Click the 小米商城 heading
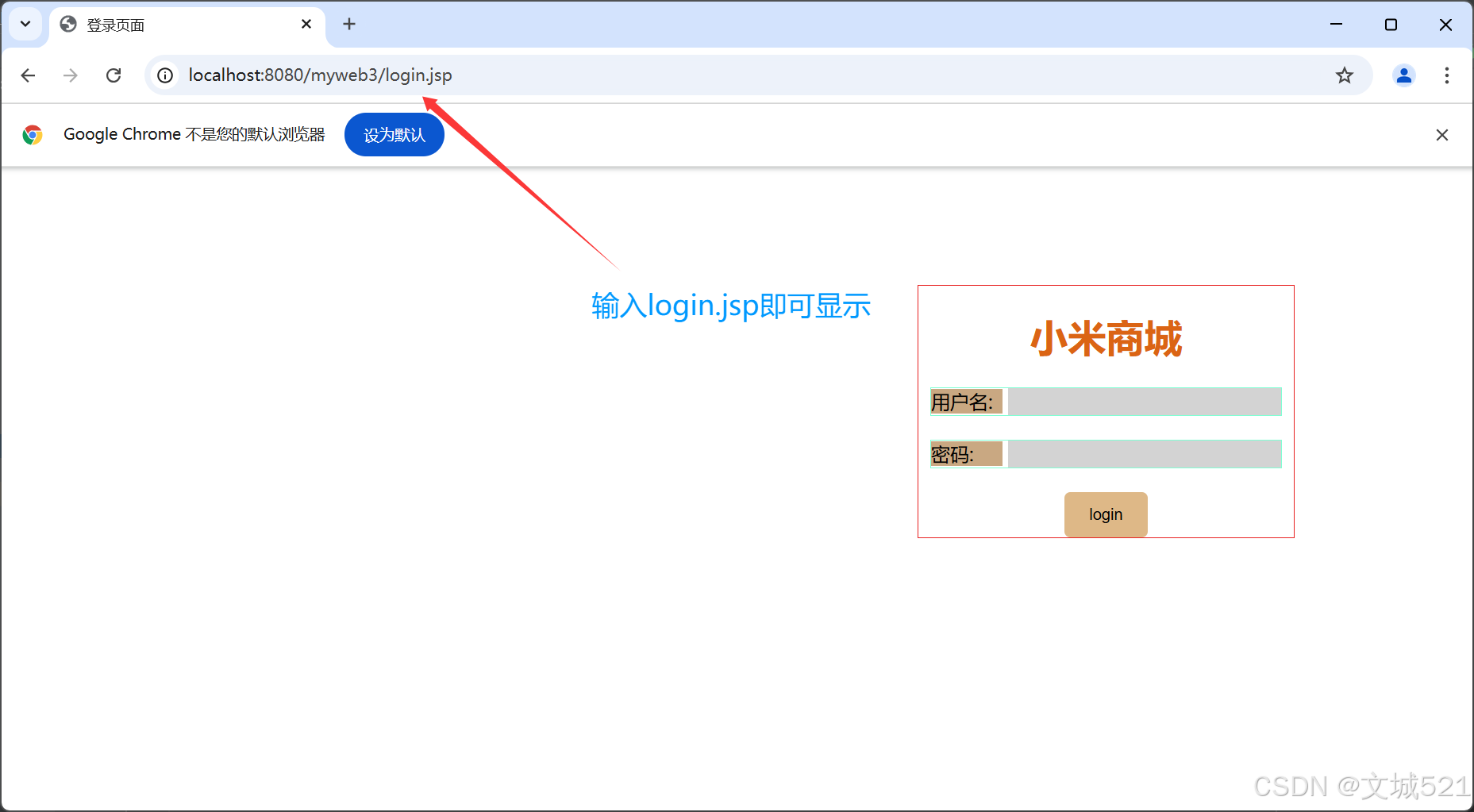 click(1106, 339)
